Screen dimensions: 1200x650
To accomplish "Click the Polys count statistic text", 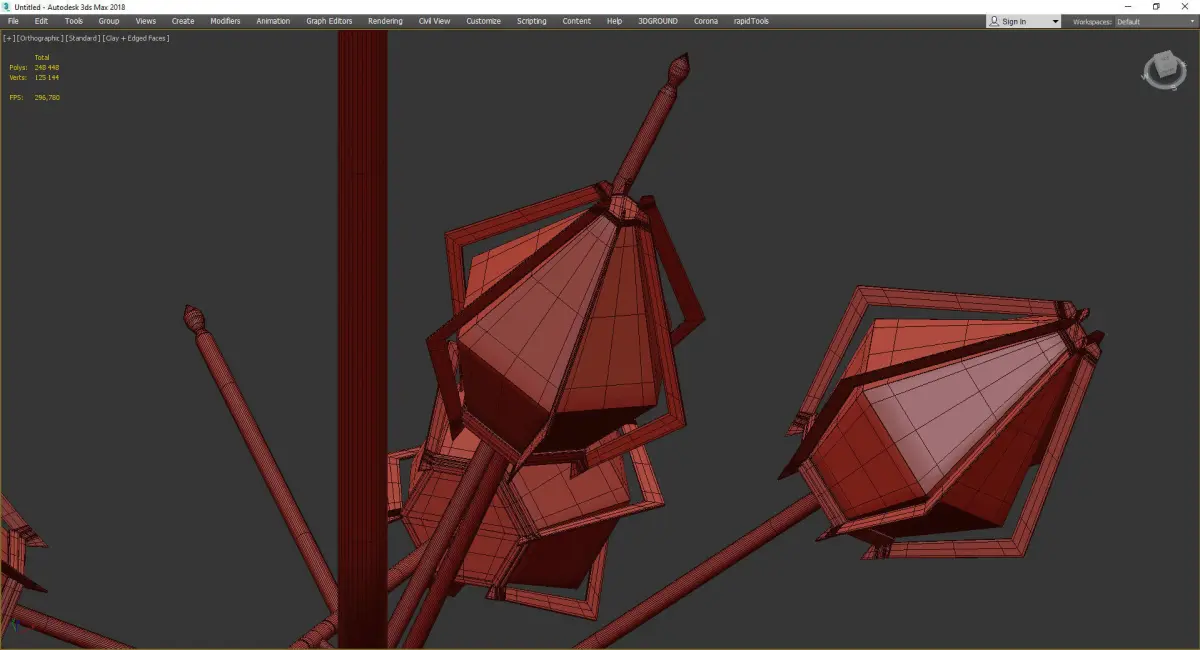I will point(34,67).
